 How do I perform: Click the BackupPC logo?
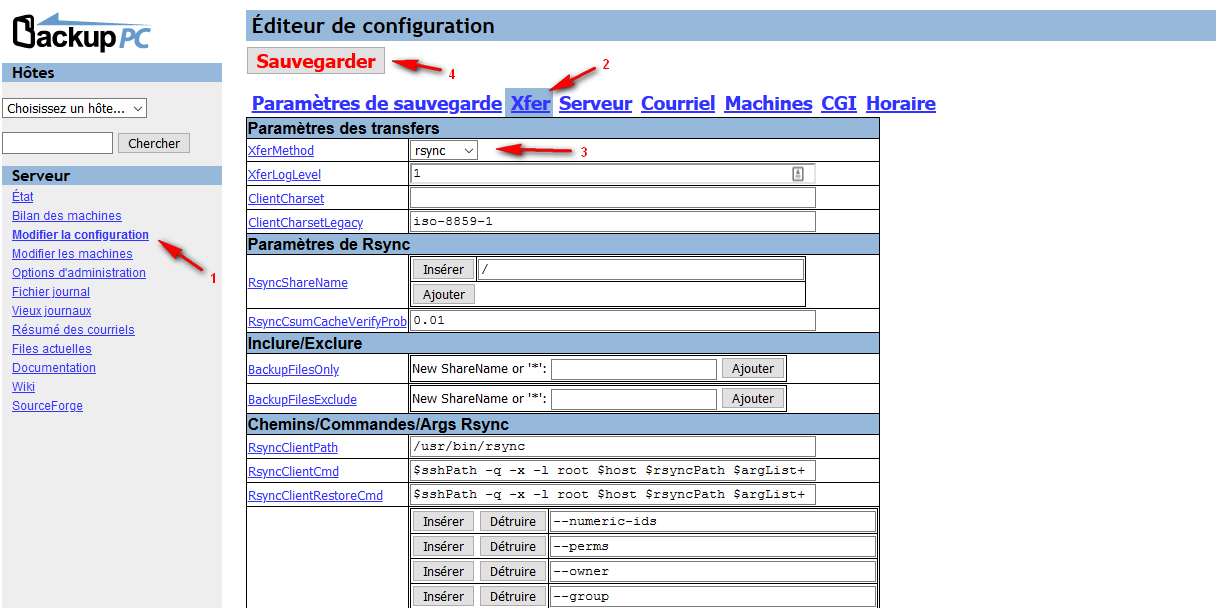[x=82, y=31]
